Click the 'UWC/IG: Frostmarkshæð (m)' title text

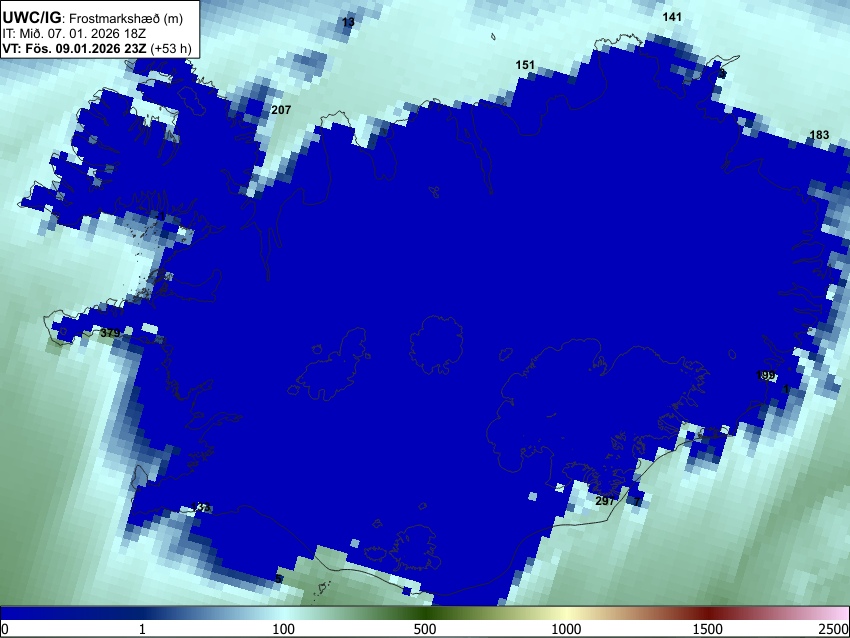(93, 18)
